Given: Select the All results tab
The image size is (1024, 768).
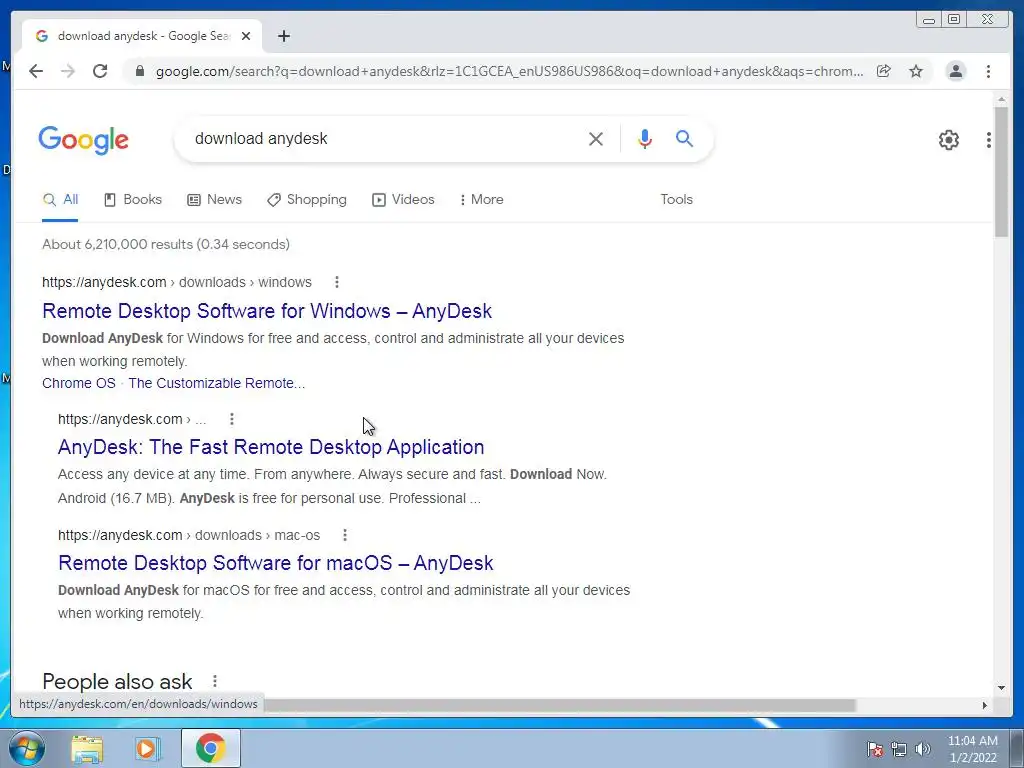Looking at the screenshot, I should 60,200.
